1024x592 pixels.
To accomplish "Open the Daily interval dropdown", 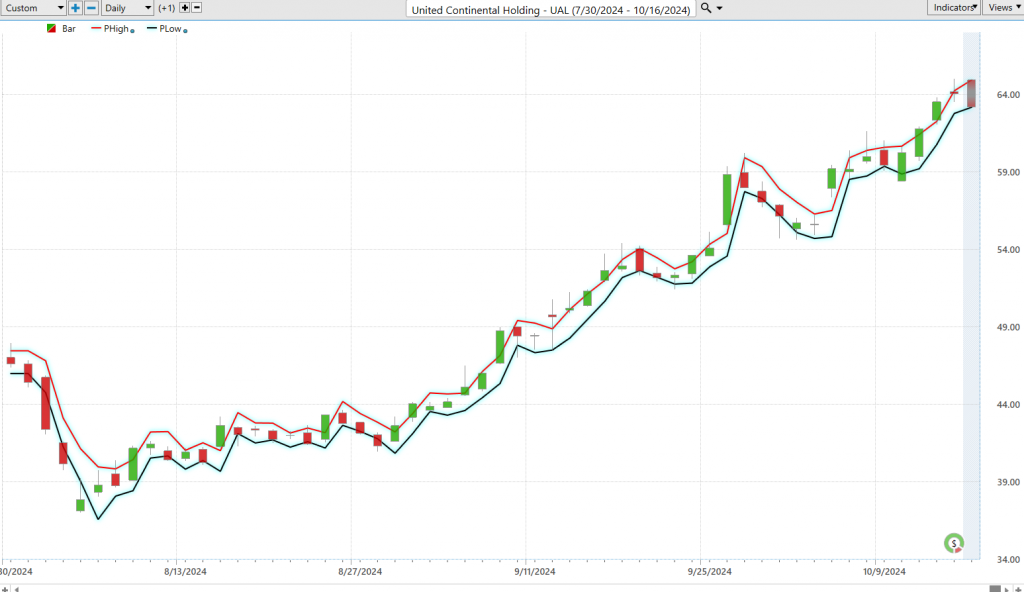I will (x=127, y=8).
